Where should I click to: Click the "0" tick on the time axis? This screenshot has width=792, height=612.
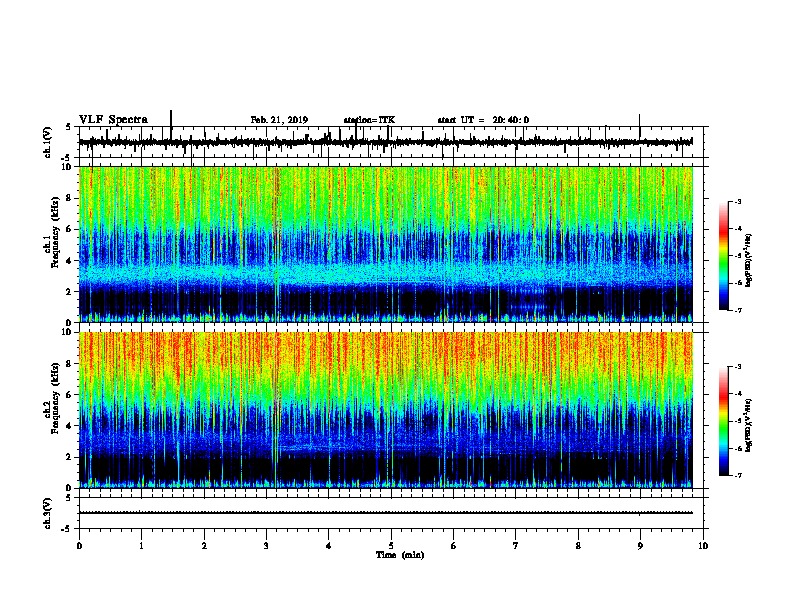click(79, 546)
